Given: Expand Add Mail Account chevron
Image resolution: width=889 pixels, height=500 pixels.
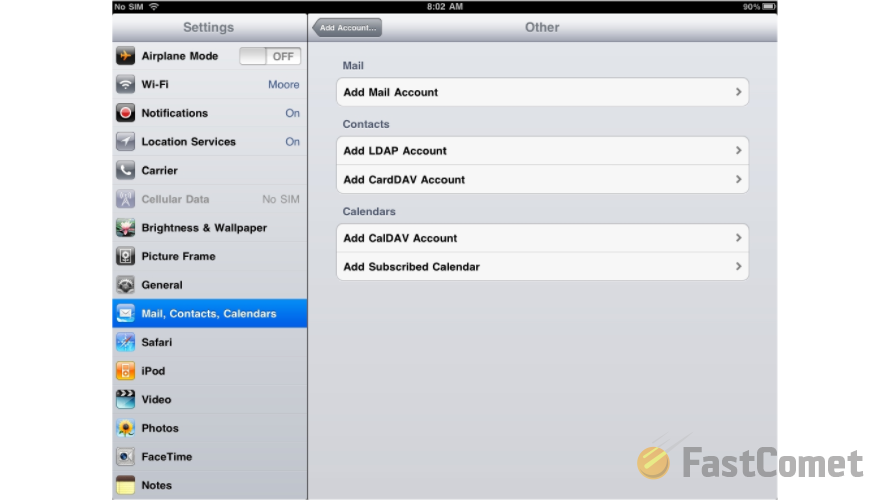Looking at the screenshot, I should (738, 92).
